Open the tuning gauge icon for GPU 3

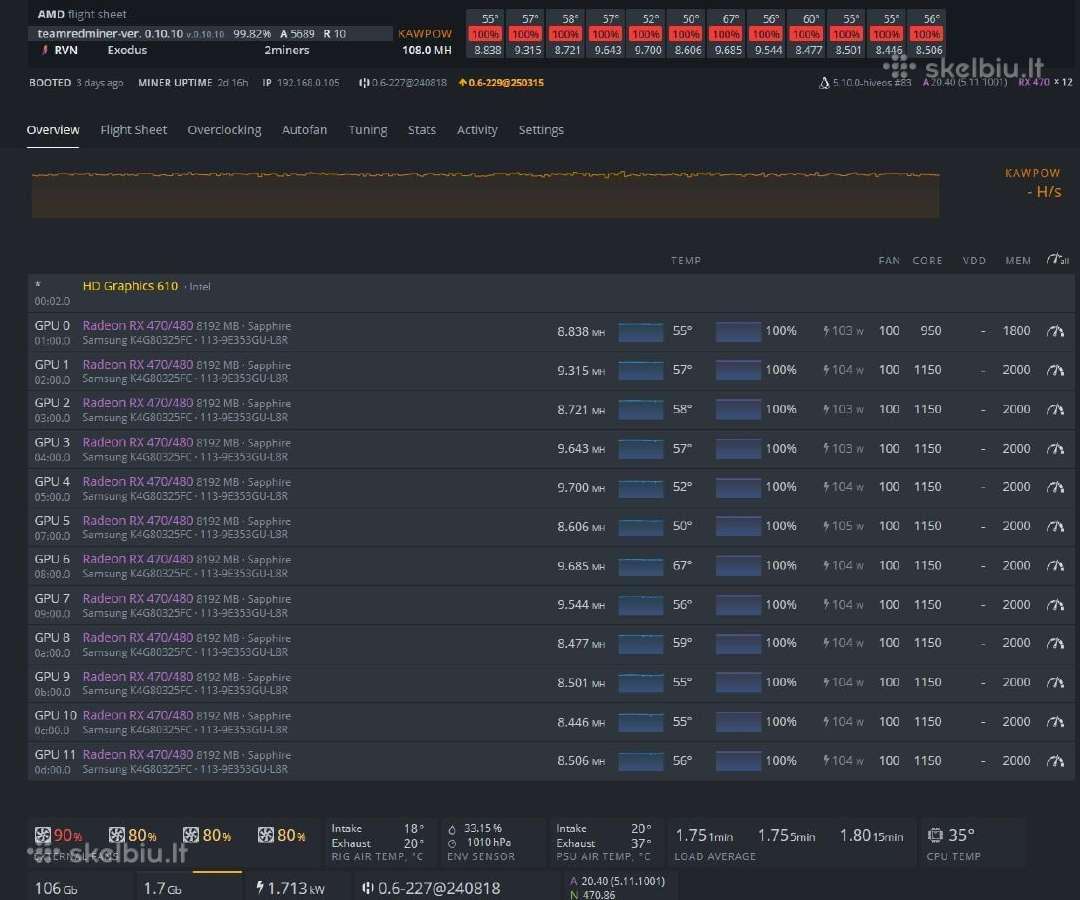click(1055, 449)
